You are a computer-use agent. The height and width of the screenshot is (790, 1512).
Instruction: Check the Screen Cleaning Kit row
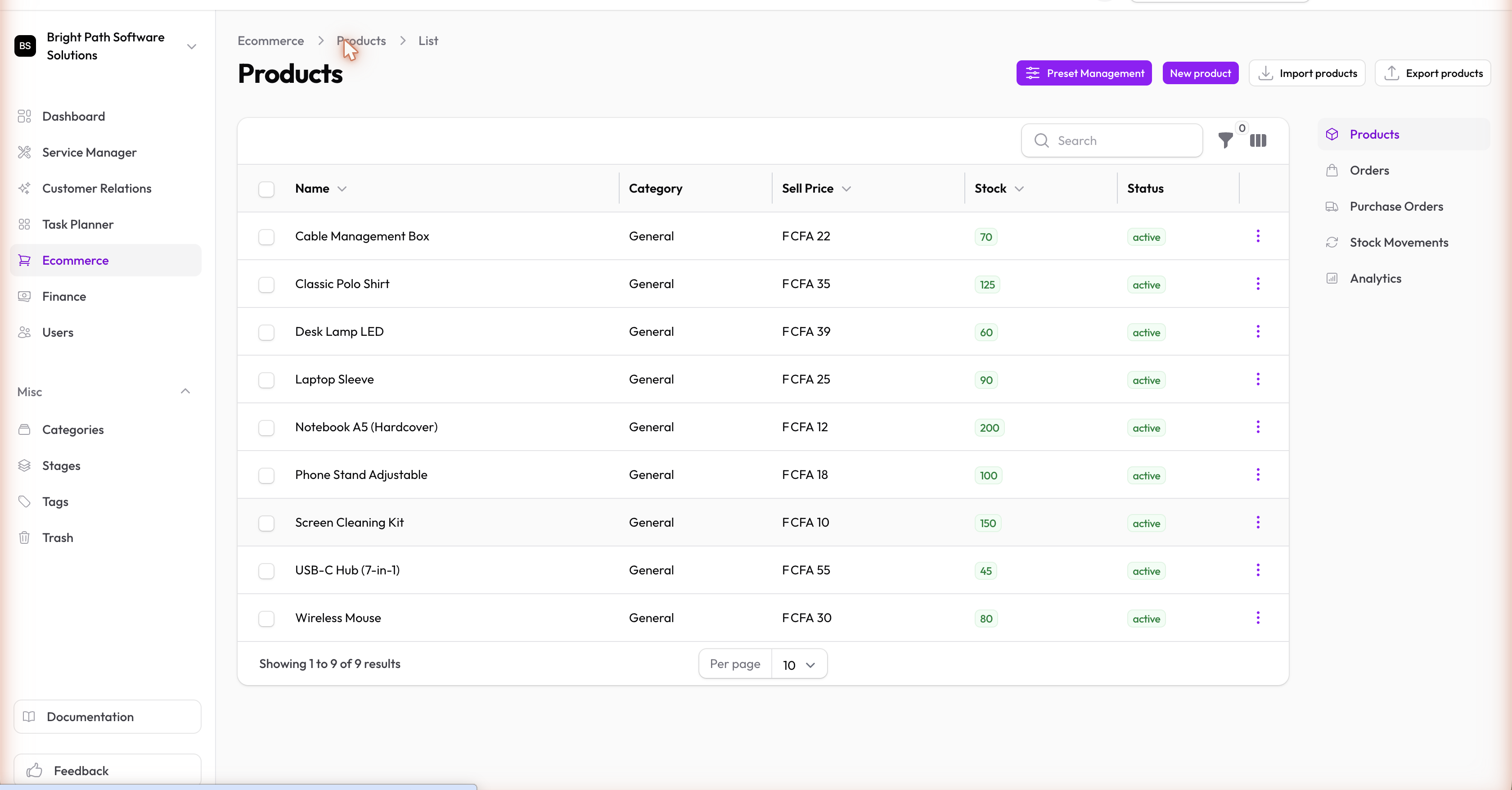click(x=266, y=523)
